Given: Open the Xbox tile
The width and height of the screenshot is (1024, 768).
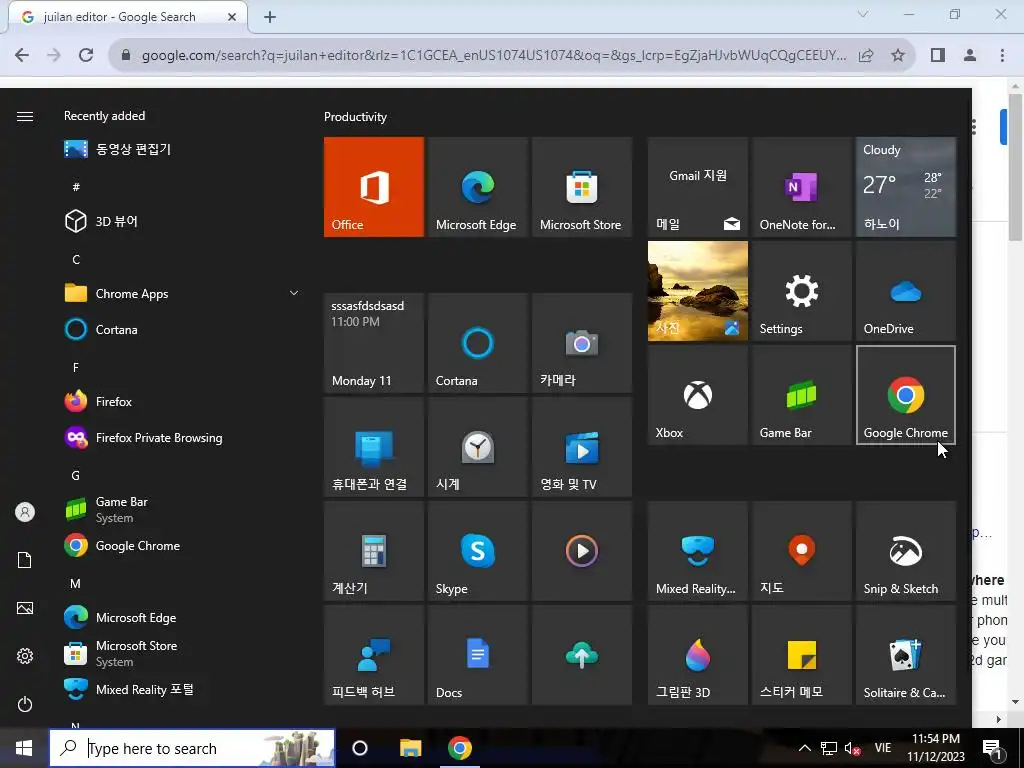Looking at the screenshot, I should (x=697, y=395).
